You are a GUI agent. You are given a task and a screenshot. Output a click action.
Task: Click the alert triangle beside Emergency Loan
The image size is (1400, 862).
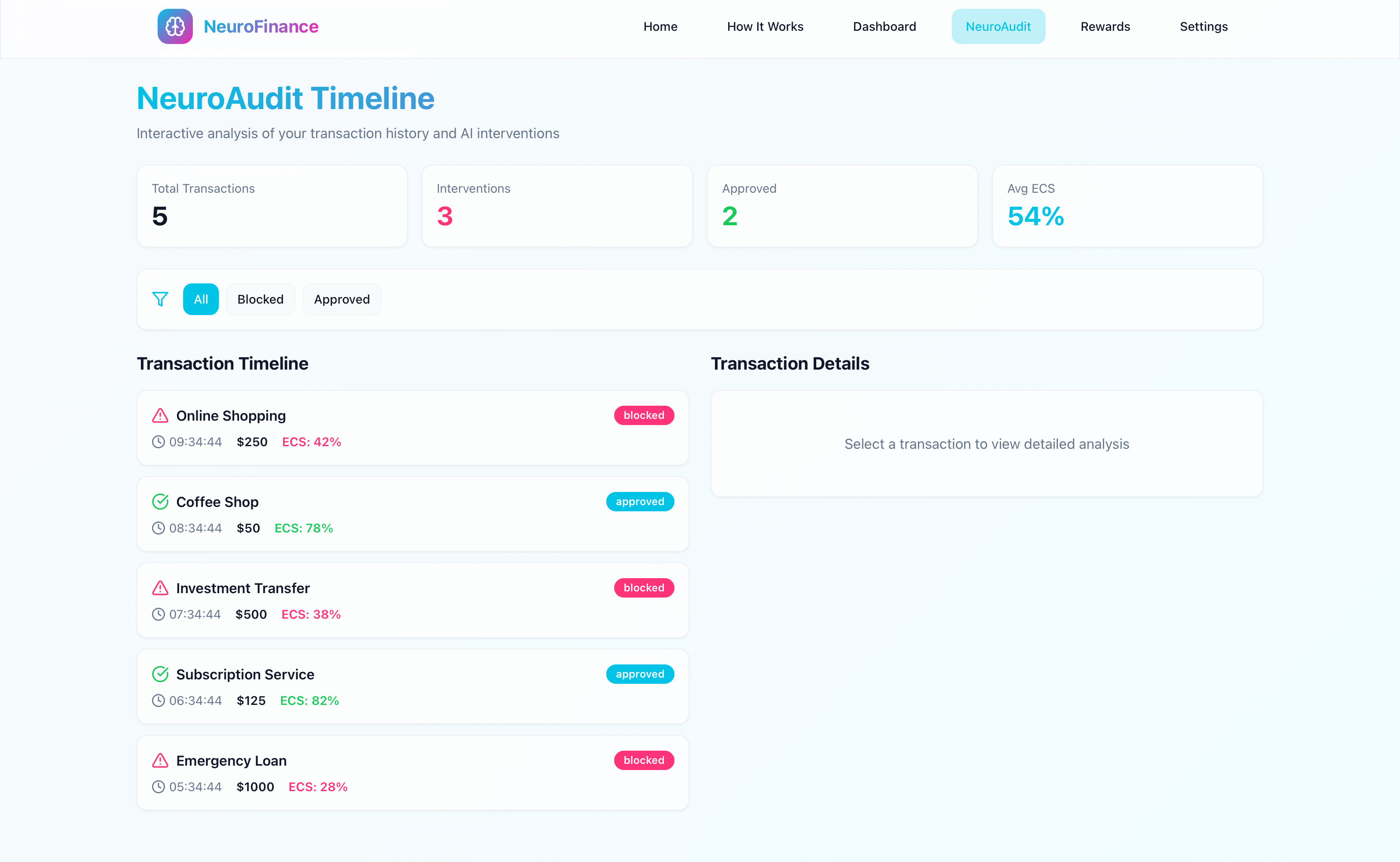(x=160, y=760)
